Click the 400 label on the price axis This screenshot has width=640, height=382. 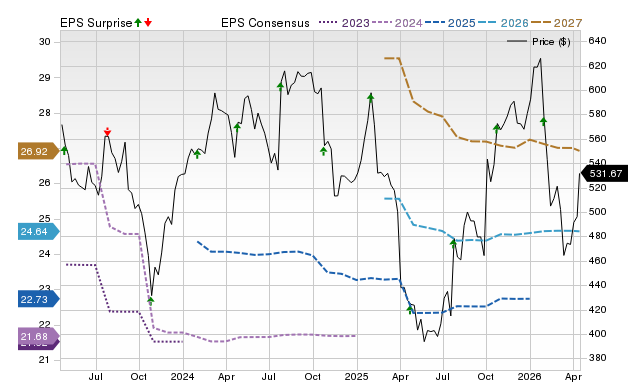[598, 334]
